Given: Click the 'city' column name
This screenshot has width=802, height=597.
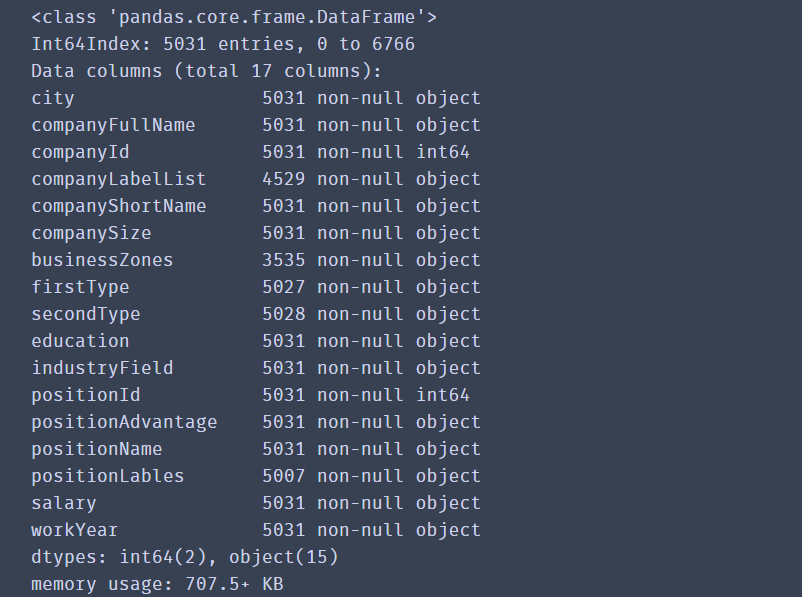Looking at the screenshot, I should [53, 98].
